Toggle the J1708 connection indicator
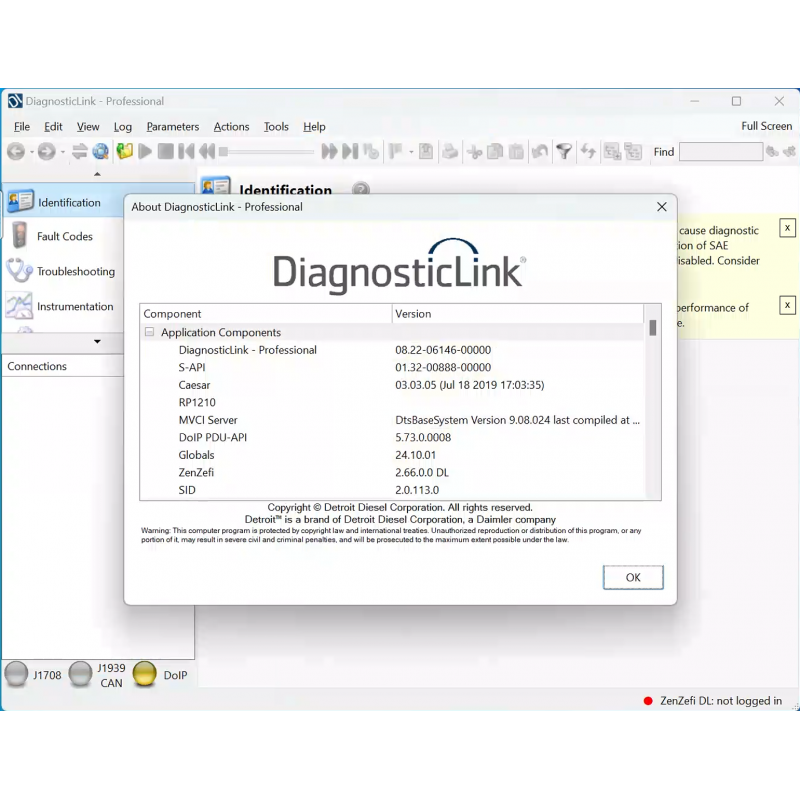This screenshot has width=800, height=800. coord(18,673)
